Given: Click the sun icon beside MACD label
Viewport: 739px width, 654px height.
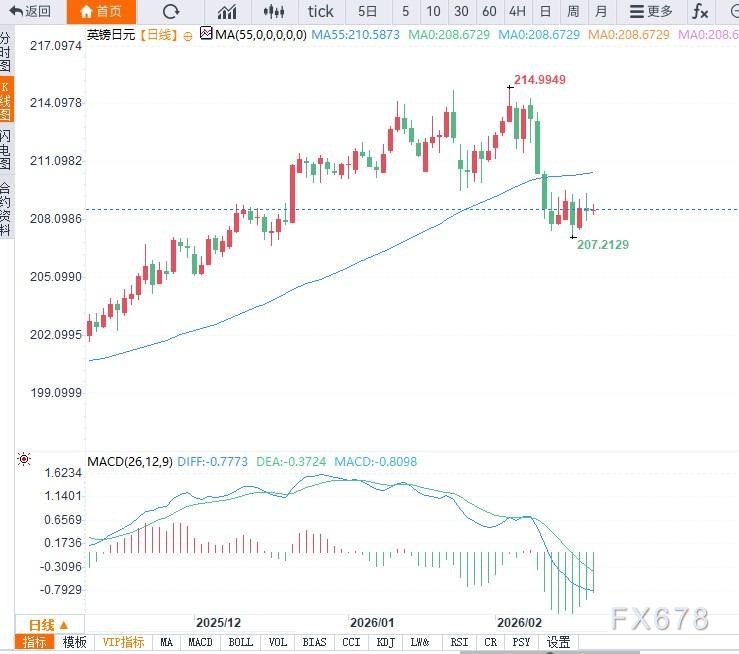Looking at the screenshot, I should [22, 461].
